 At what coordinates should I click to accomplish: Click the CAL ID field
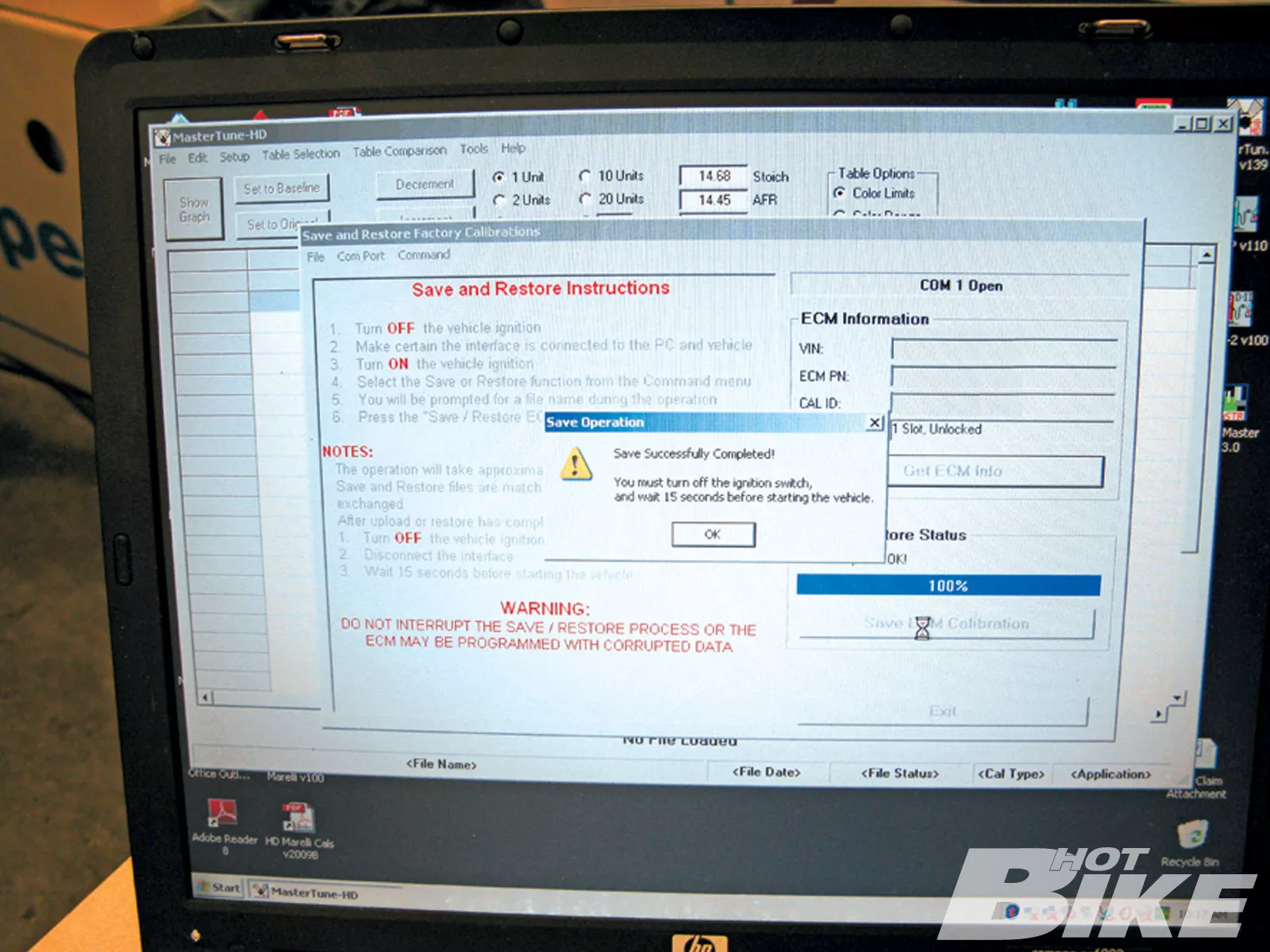1003,404
